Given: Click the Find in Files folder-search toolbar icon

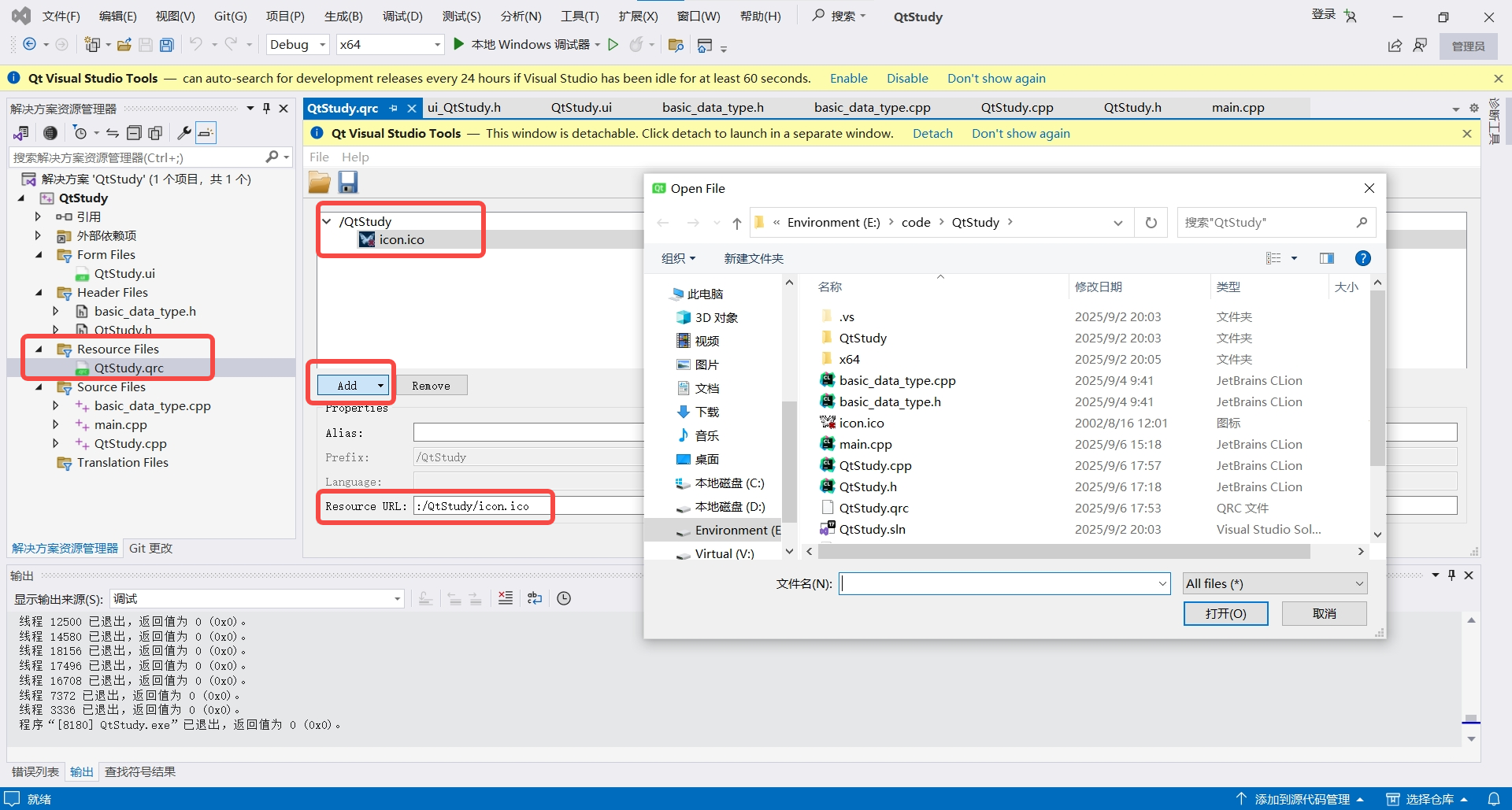Looking at the screenshot, I should [675, 45].
